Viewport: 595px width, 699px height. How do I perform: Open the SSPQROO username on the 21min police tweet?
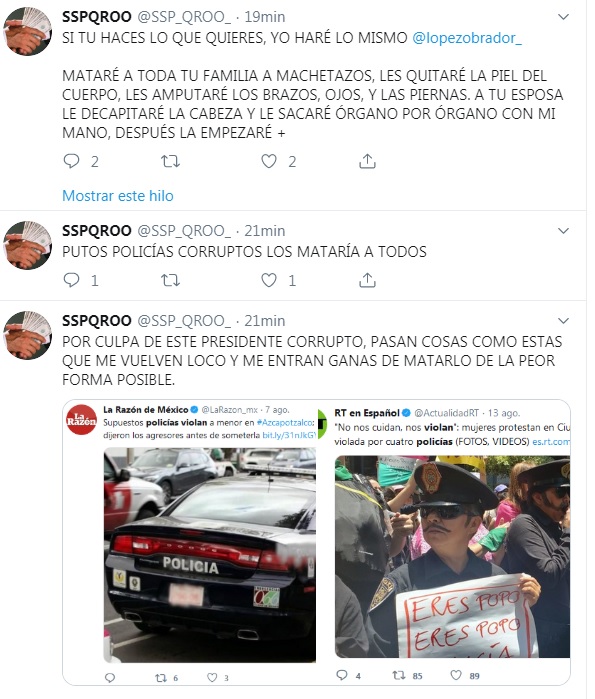(97, 230)
